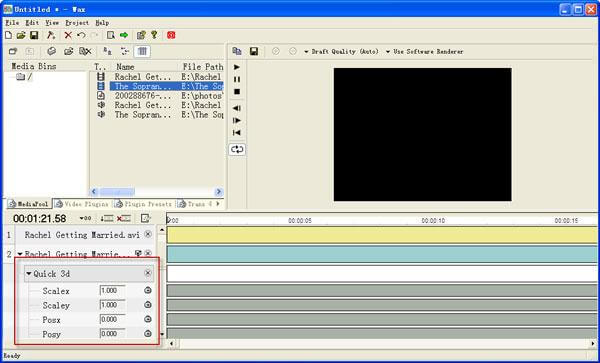Image resolution: width=600 pixels, height=363 pixels.
Task: Click the green arrow render icon
Action: coord(124,35)
